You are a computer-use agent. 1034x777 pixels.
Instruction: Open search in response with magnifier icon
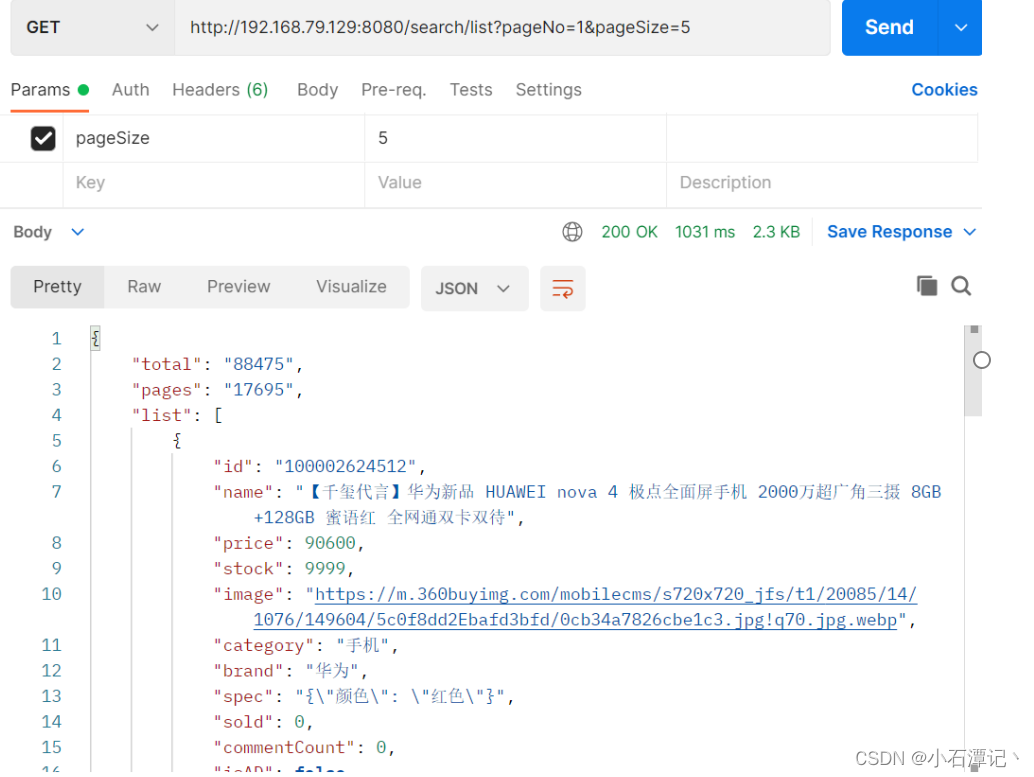coord(961,286)
